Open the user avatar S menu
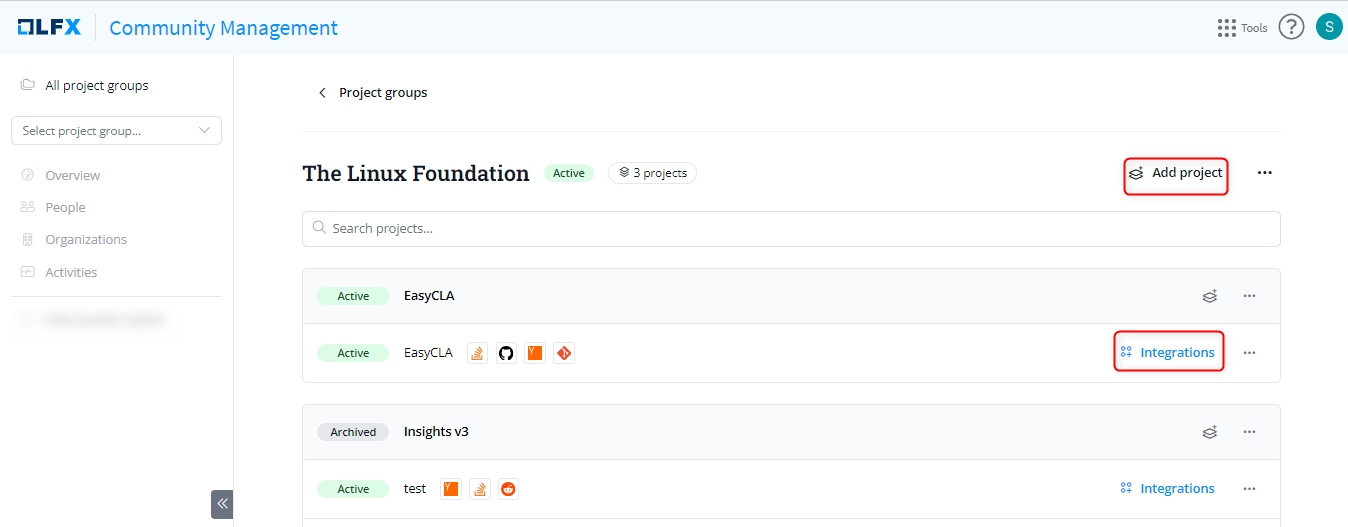 1328,27
